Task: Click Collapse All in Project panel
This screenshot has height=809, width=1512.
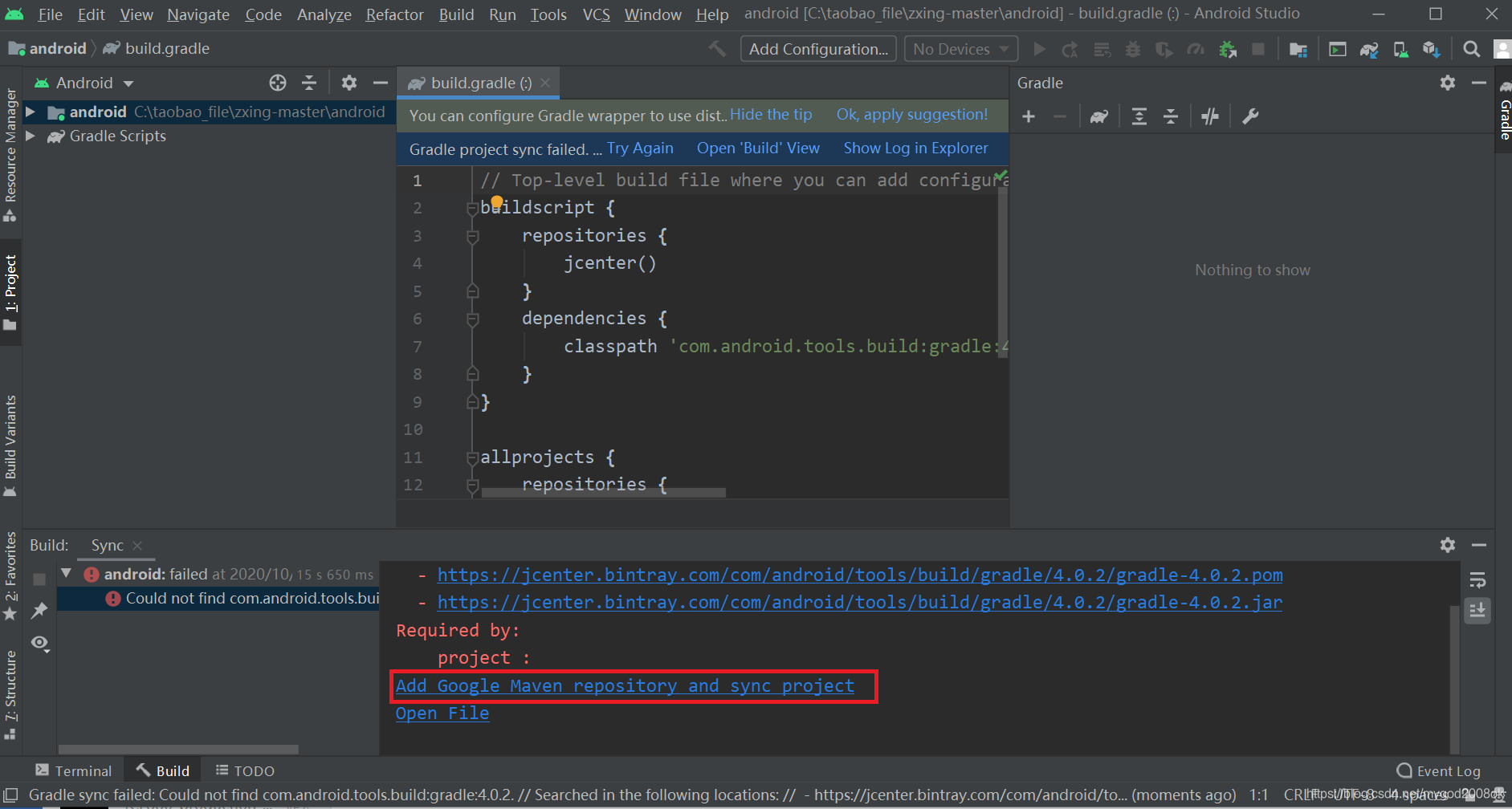Action: coord(309,83)
